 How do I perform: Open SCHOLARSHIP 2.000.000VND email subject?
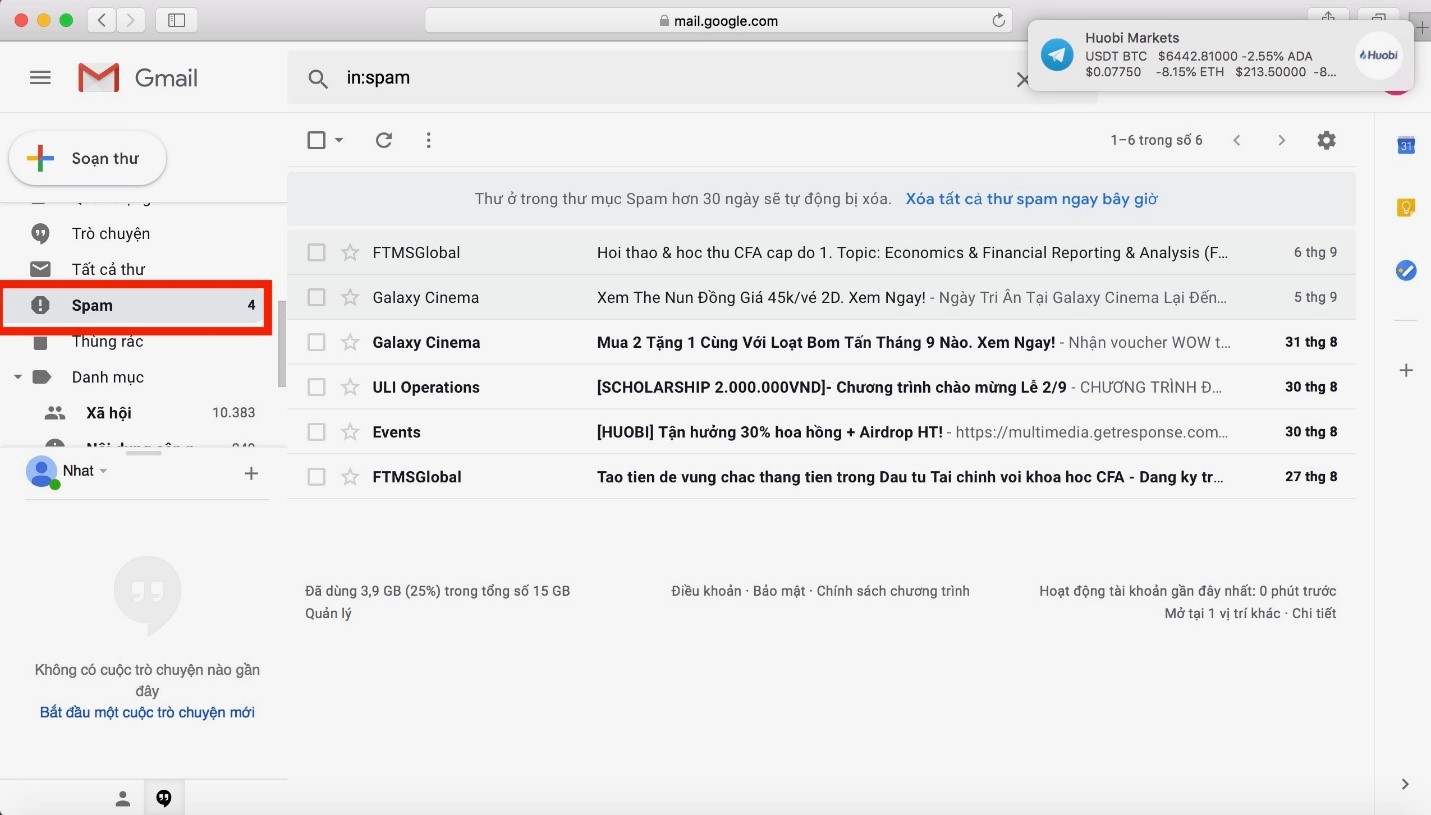coord(832,387)
